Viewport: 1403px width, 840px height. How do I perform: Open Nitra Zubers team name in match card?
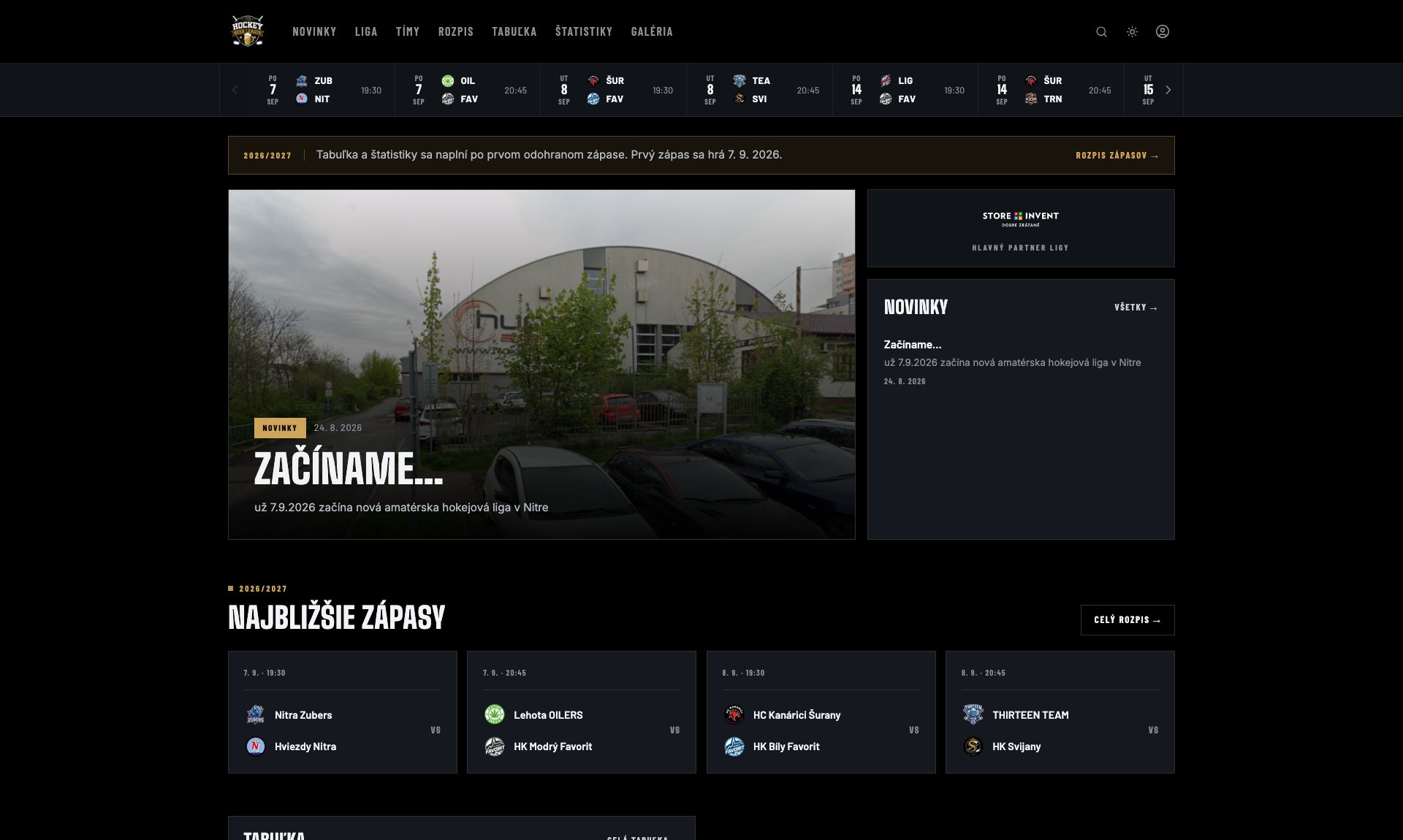(303, 715)
